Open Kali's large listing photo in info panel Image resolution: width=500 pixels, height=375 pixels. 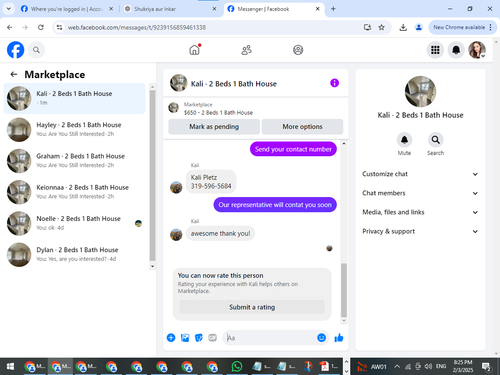(x=420, y=91)
